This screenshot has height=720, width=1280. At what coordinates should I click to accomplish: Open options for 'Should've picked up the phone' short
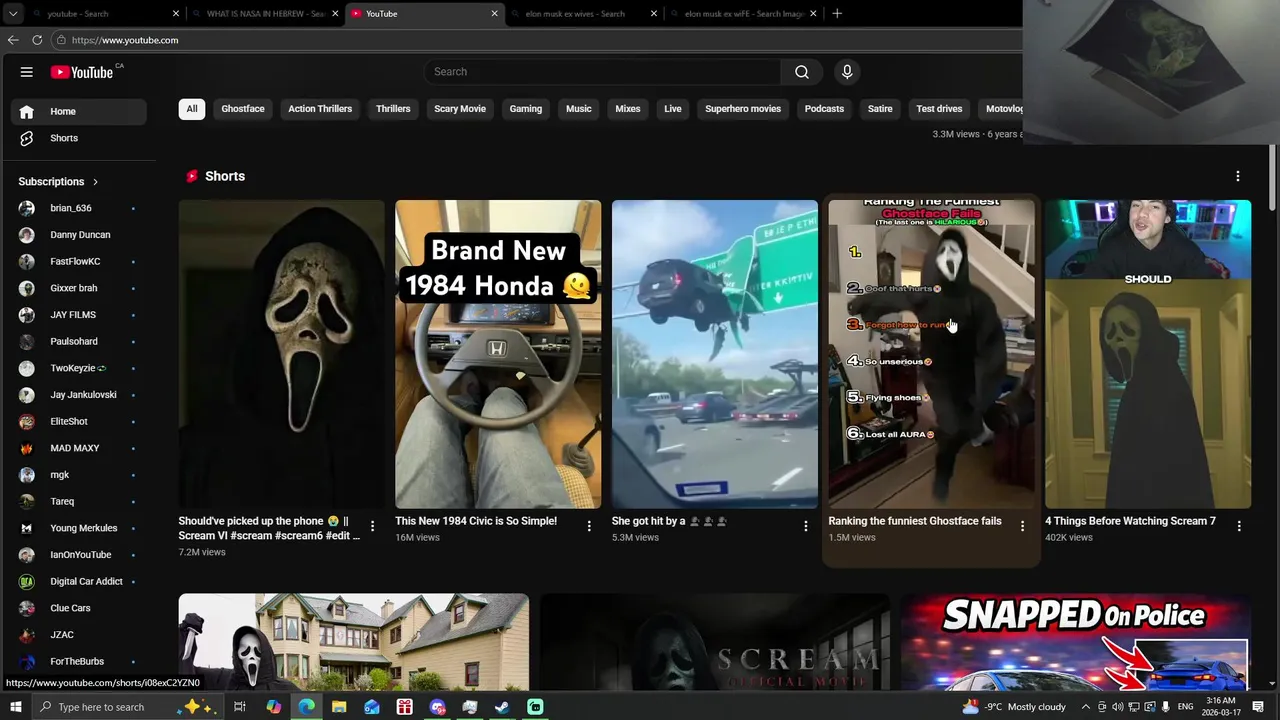tap(373, 526)
